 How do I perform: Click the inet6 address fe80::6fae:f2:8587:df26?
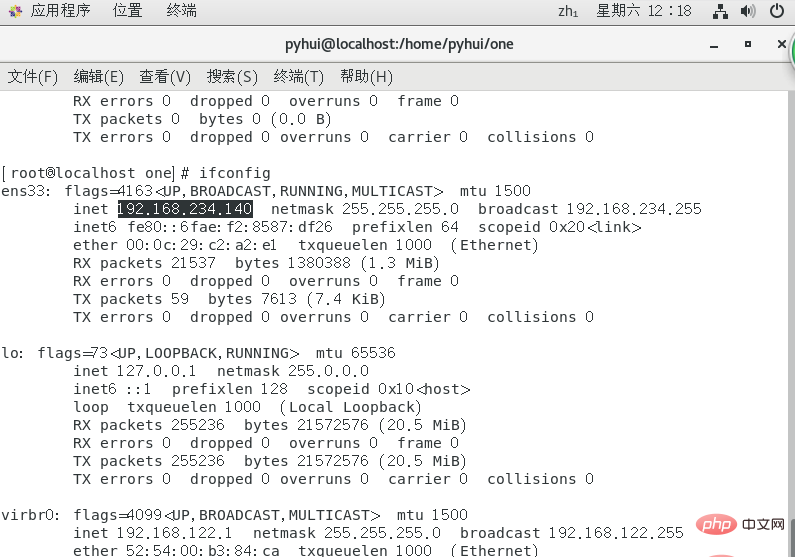(x=230, y=227)
